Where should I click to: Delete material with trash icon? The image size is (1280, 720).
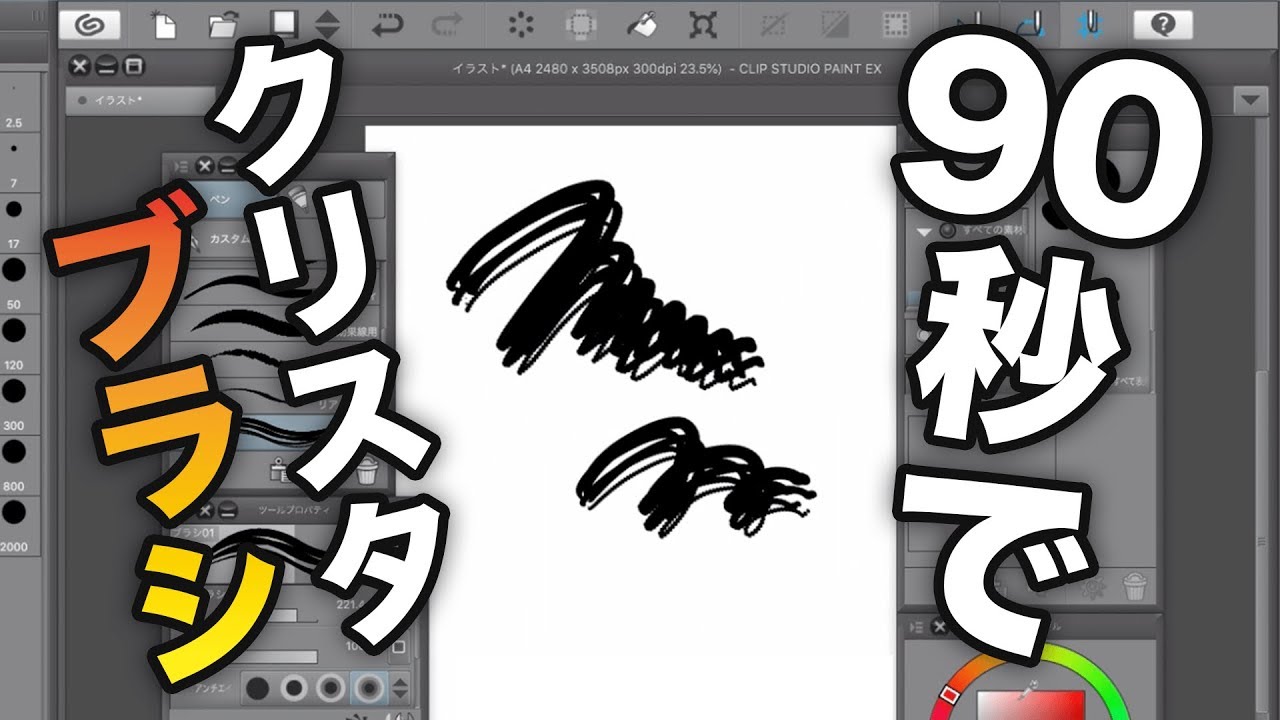click(1133, 586)
